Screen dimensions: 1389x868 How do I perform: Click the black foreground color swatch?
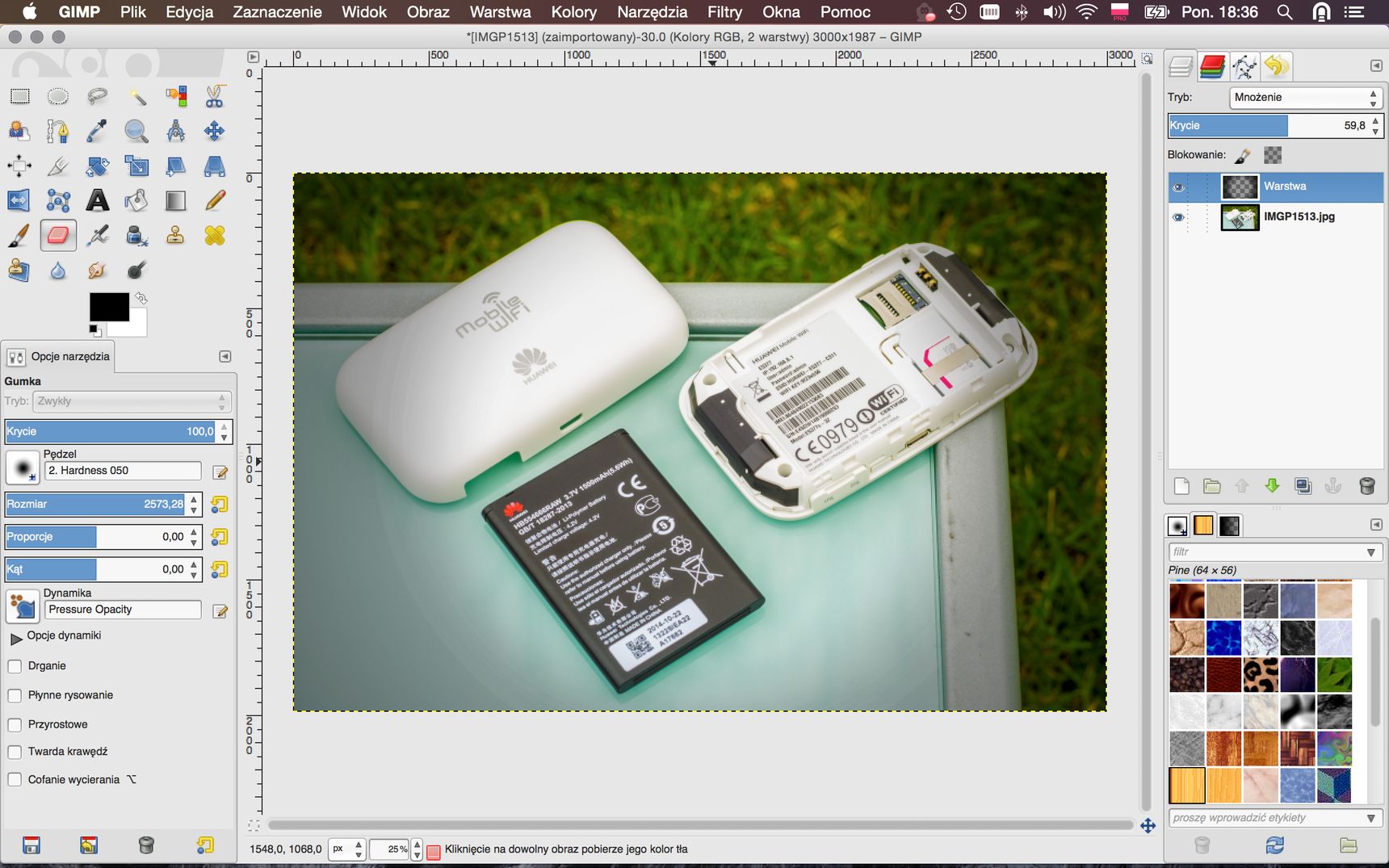[x=109, y=307]
